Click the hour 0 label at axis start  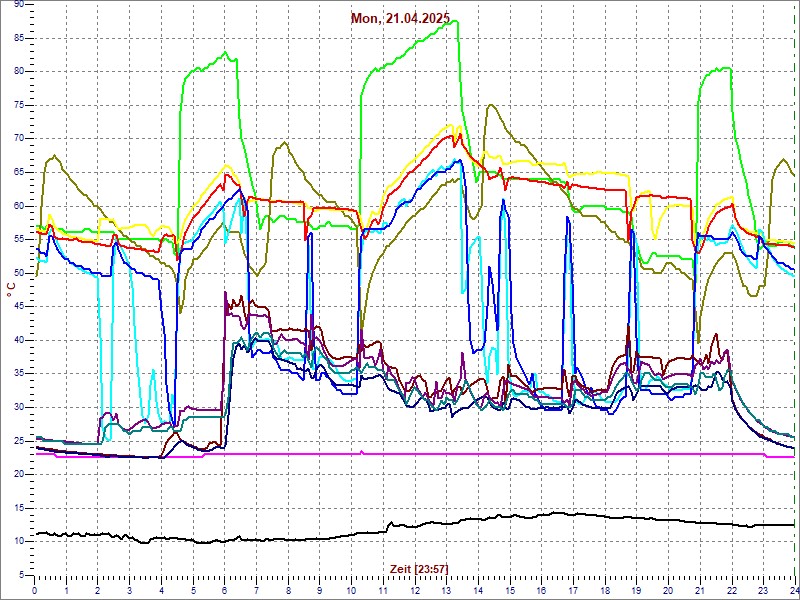click(35, 591)
